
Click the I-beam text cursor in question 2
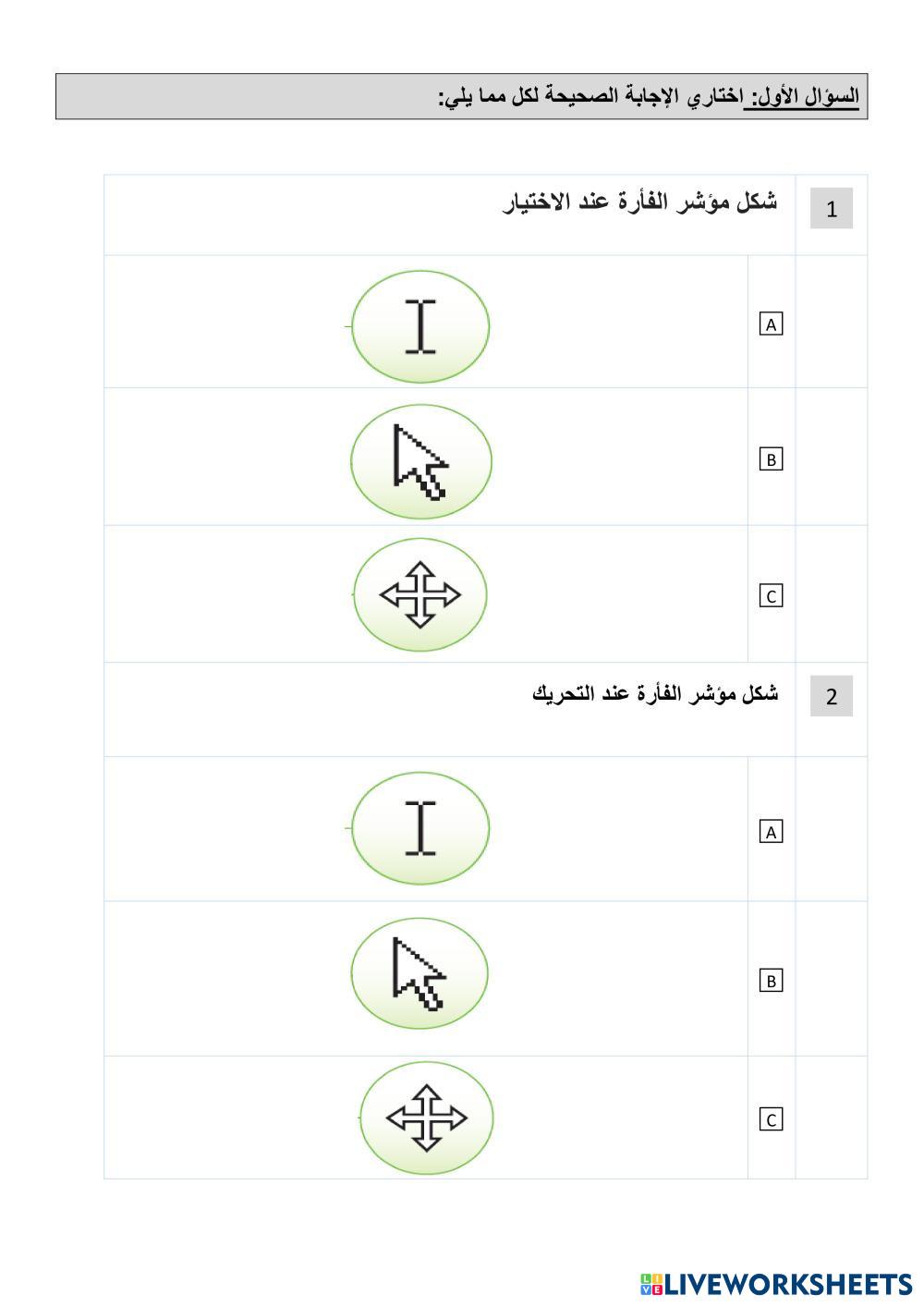(x=420, y=827)
